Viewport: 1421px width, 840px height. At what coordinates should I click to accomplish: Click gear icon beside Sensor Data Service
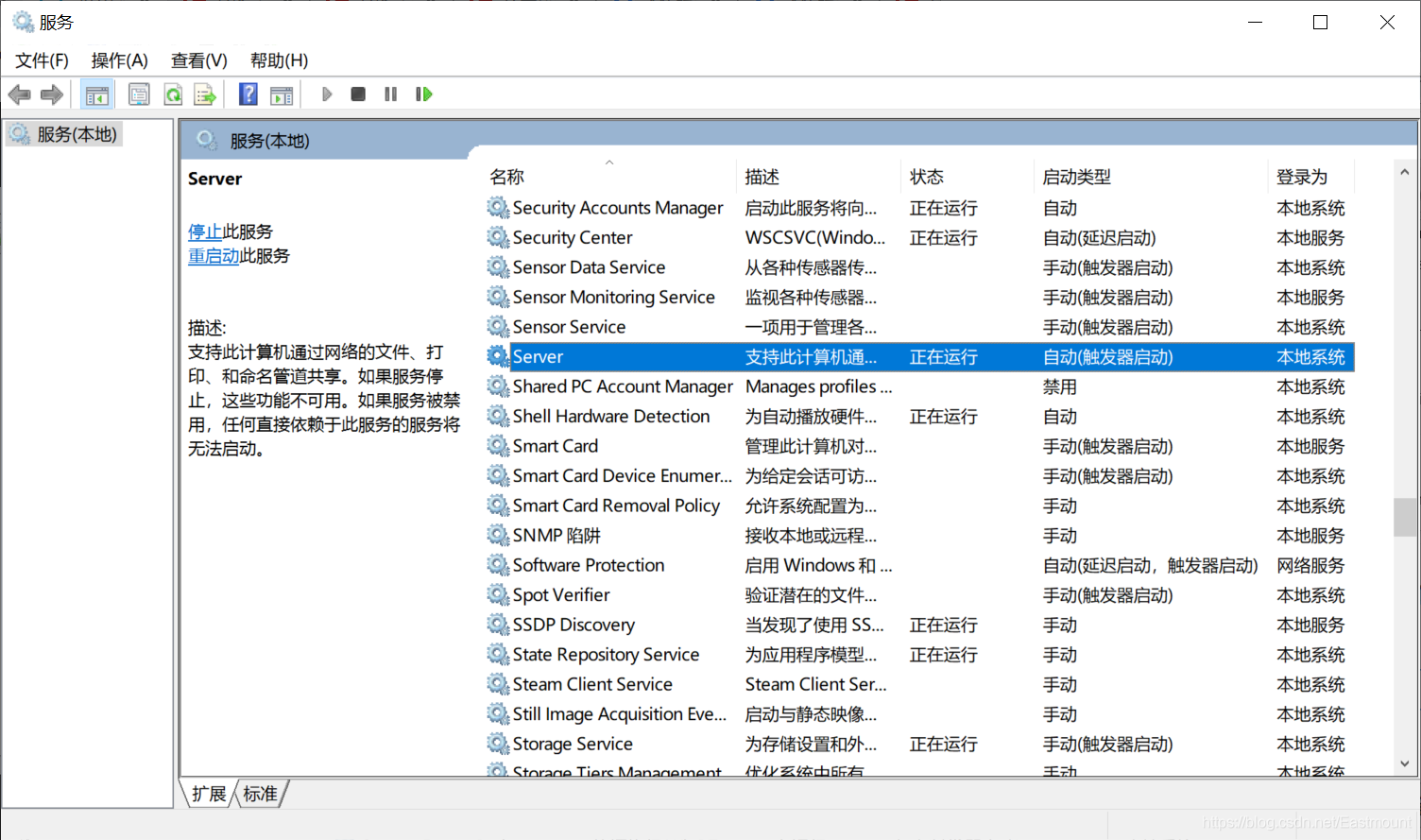(x=498, y=267)
